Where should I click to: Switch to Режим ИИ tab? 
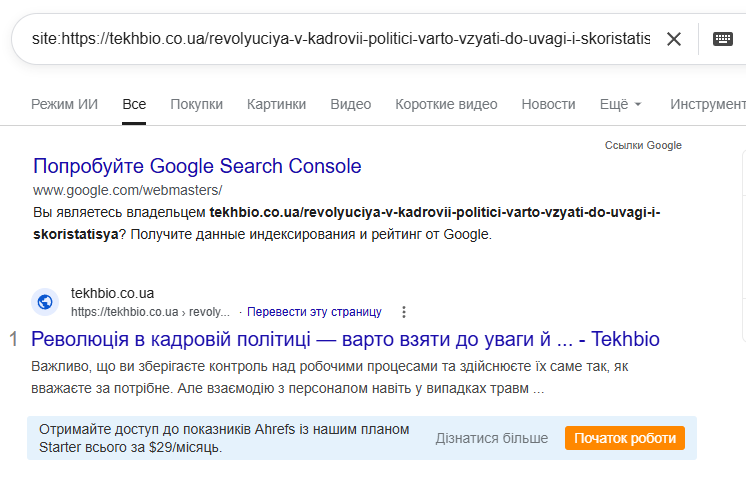(x=64, y=104)
